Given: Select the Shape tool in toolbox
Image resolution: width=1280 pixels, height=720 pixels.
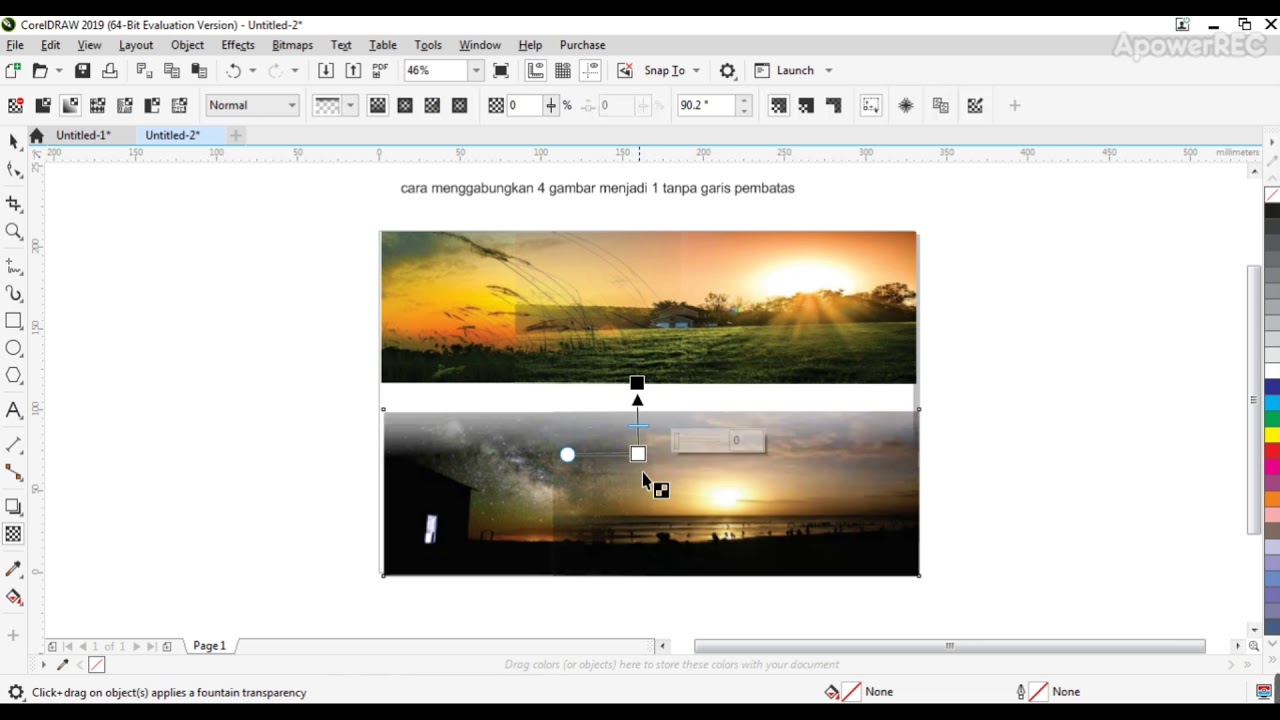Looking at the screenshot, I should tap(14, 170).
